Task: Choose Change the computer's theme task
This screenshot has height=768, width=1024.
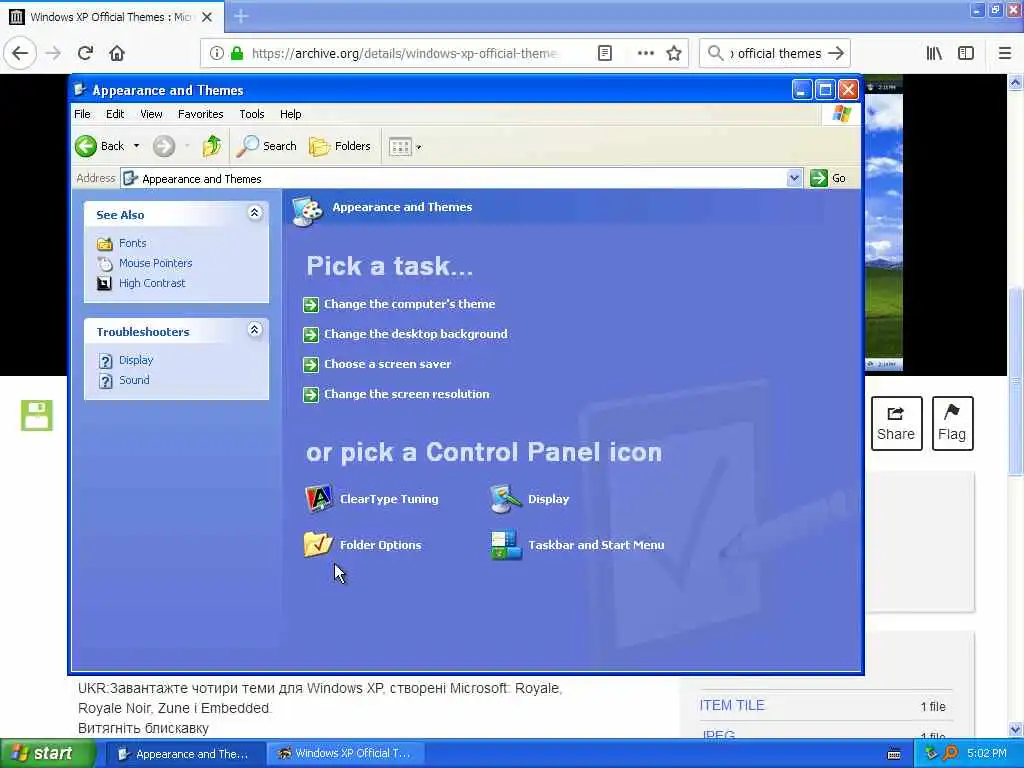Action: [x=409, y=304]
